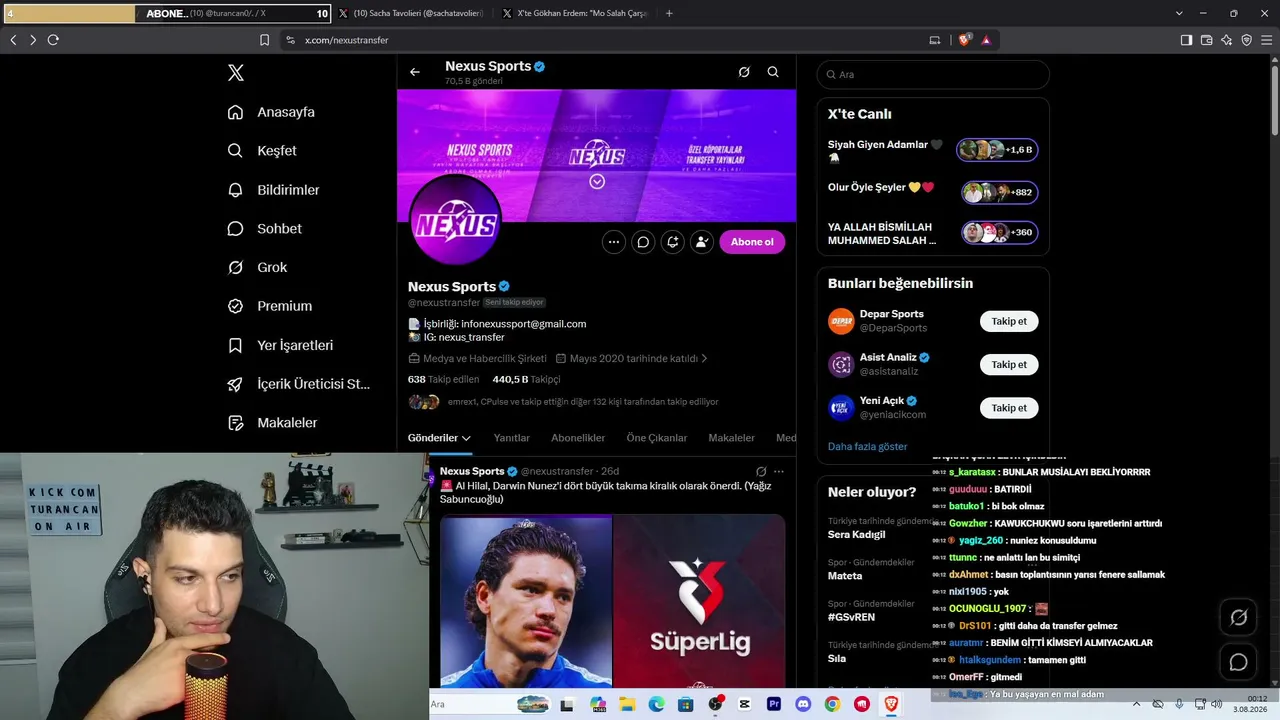Open the Leo AI sparkle icon
This screenshot has width=1280, height=720.
(1226, 40)
